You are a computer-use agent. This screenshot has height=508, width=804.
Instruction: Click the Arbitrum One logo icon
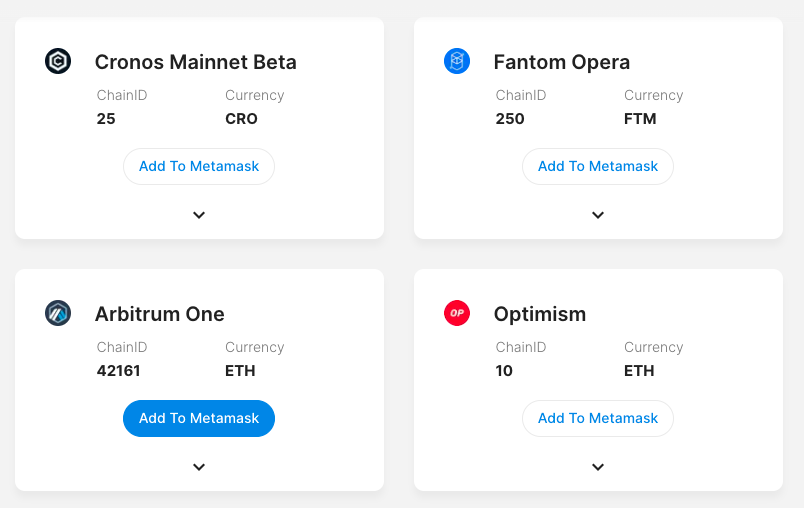58,313
